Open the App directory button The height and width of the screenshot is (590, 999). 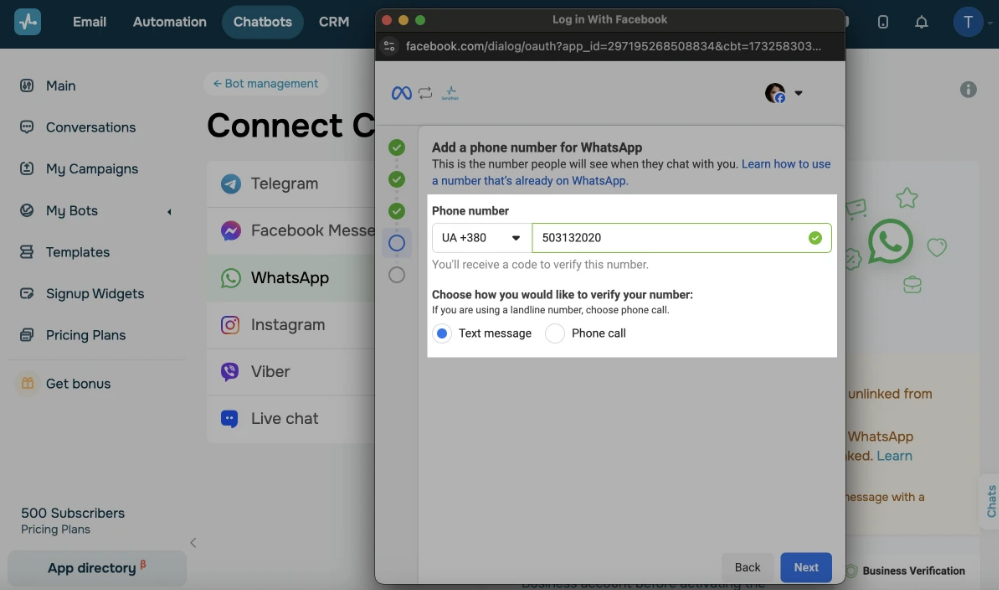[97, 568]
